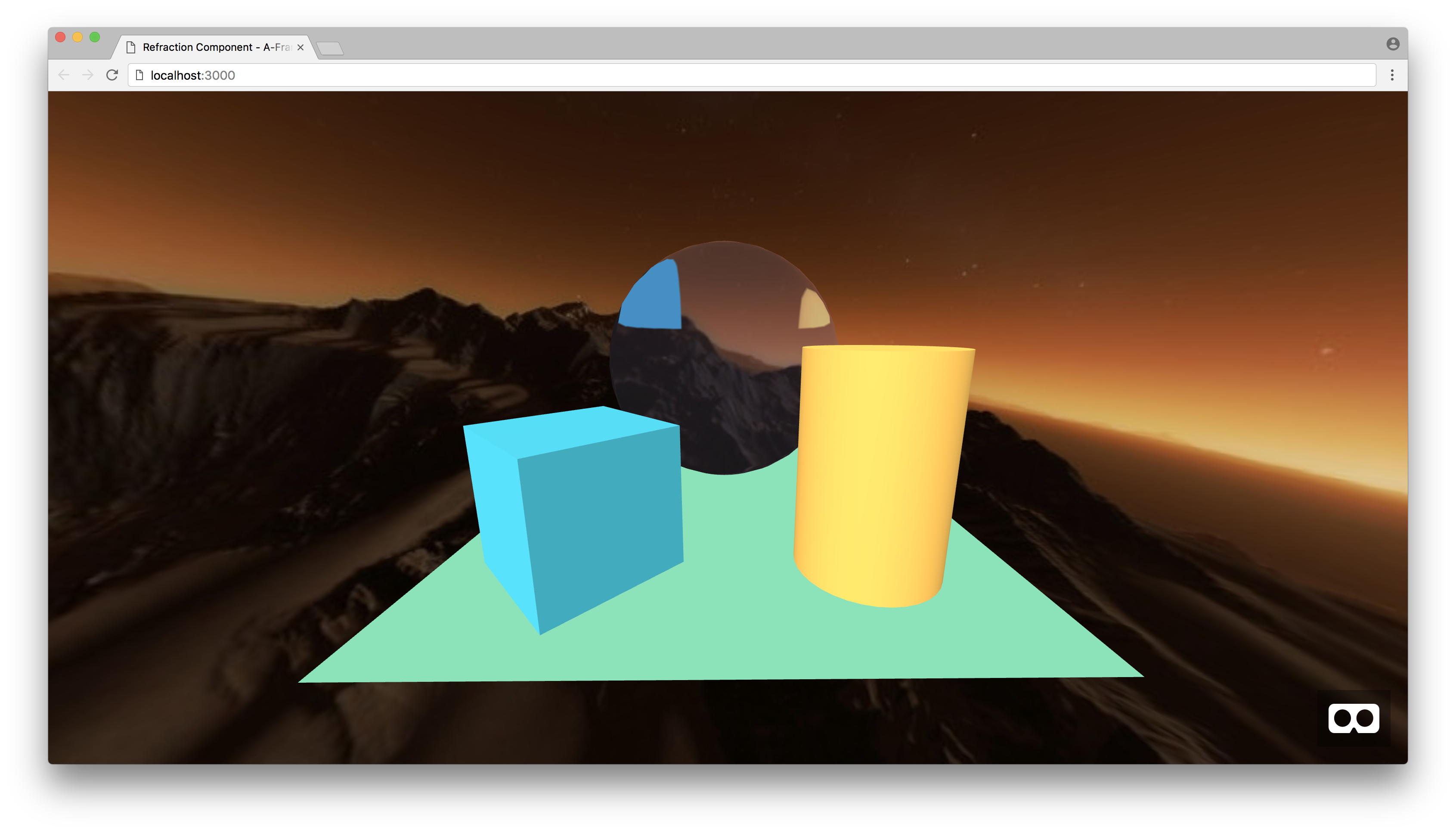
Task: Open a new tab with blank tab button
Action: point(330,49)
